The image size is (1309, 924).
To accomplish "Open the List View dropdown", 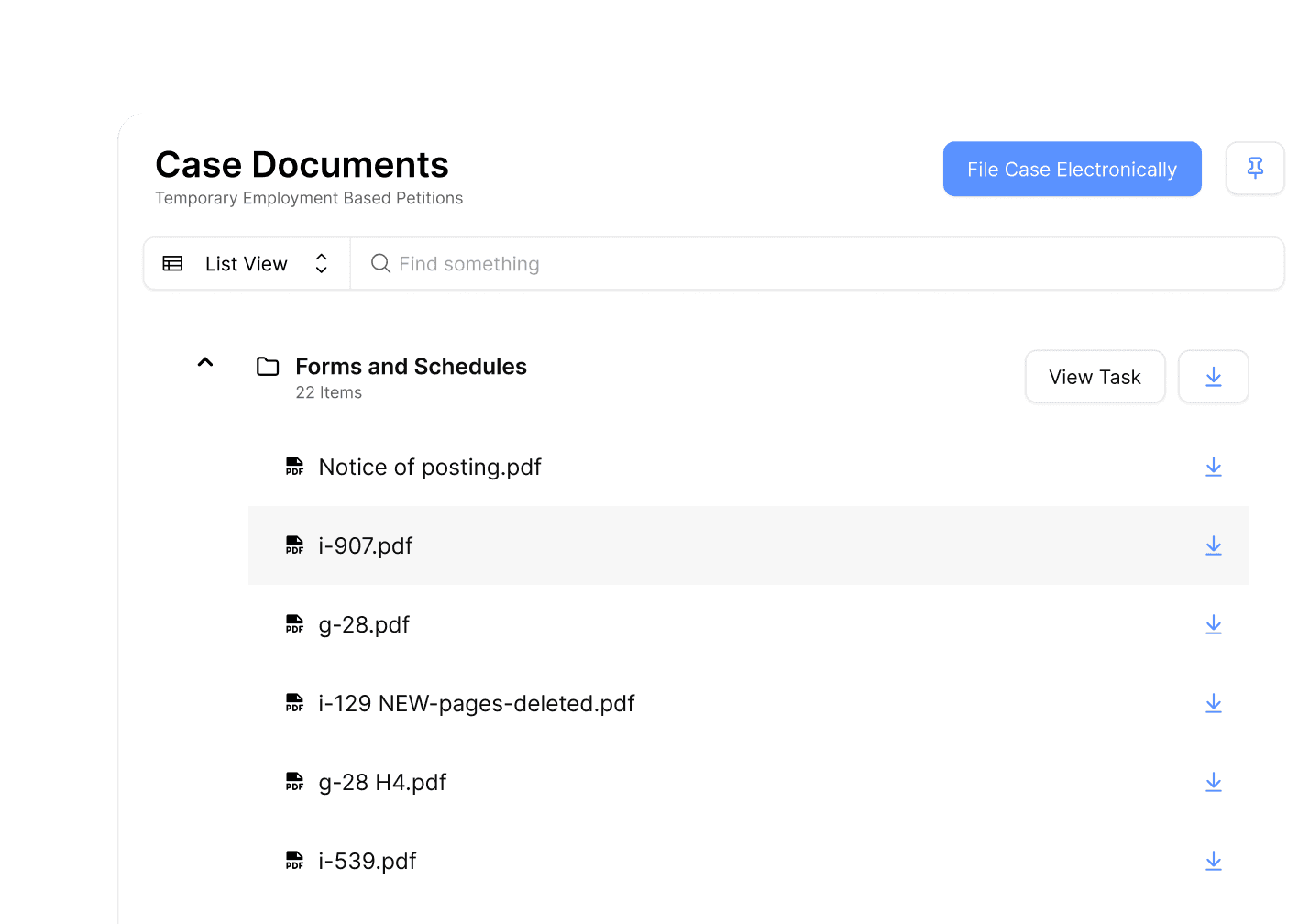I will coord(247,264).
